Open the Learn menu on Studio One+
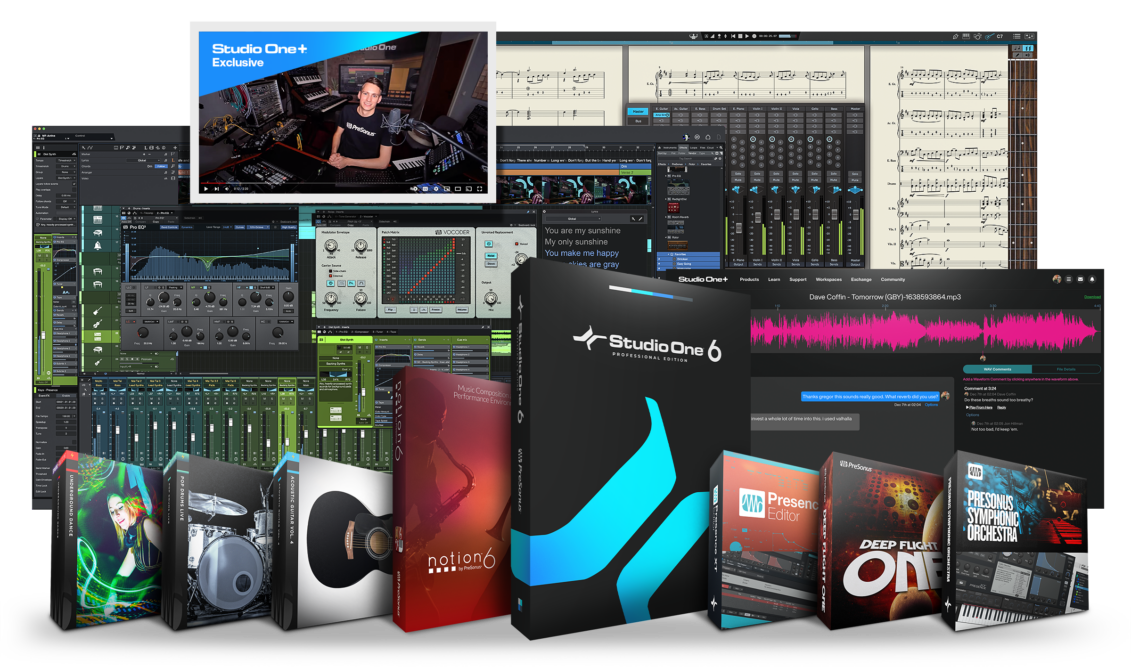1131x667 pixels. coord(774,279)
